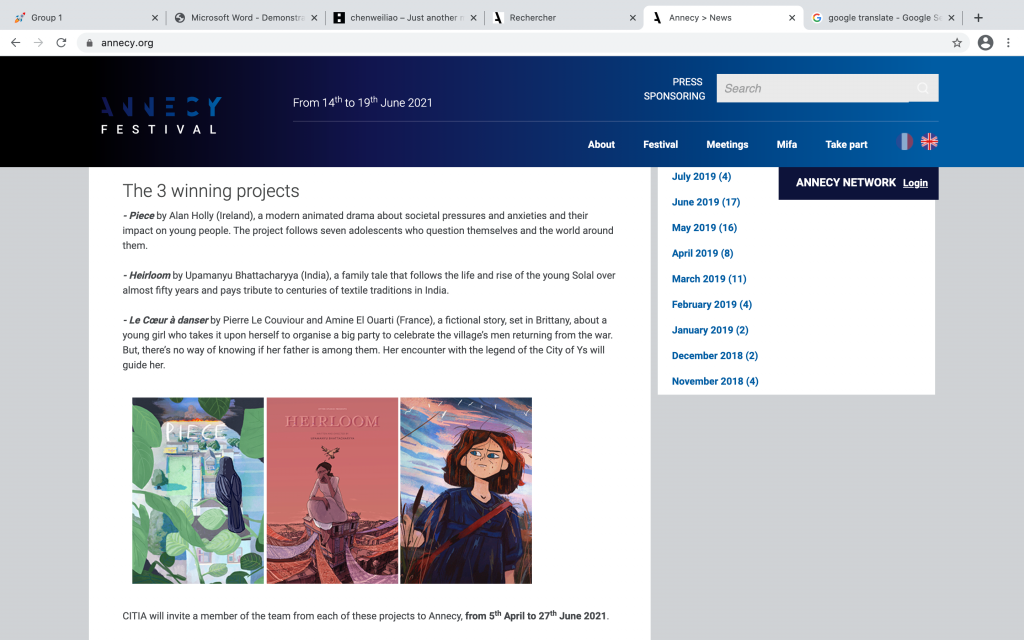Viewport: 1024px width, 640px height.
Task: Go forward with the browser forward arrow
Action: pos(39,42)
